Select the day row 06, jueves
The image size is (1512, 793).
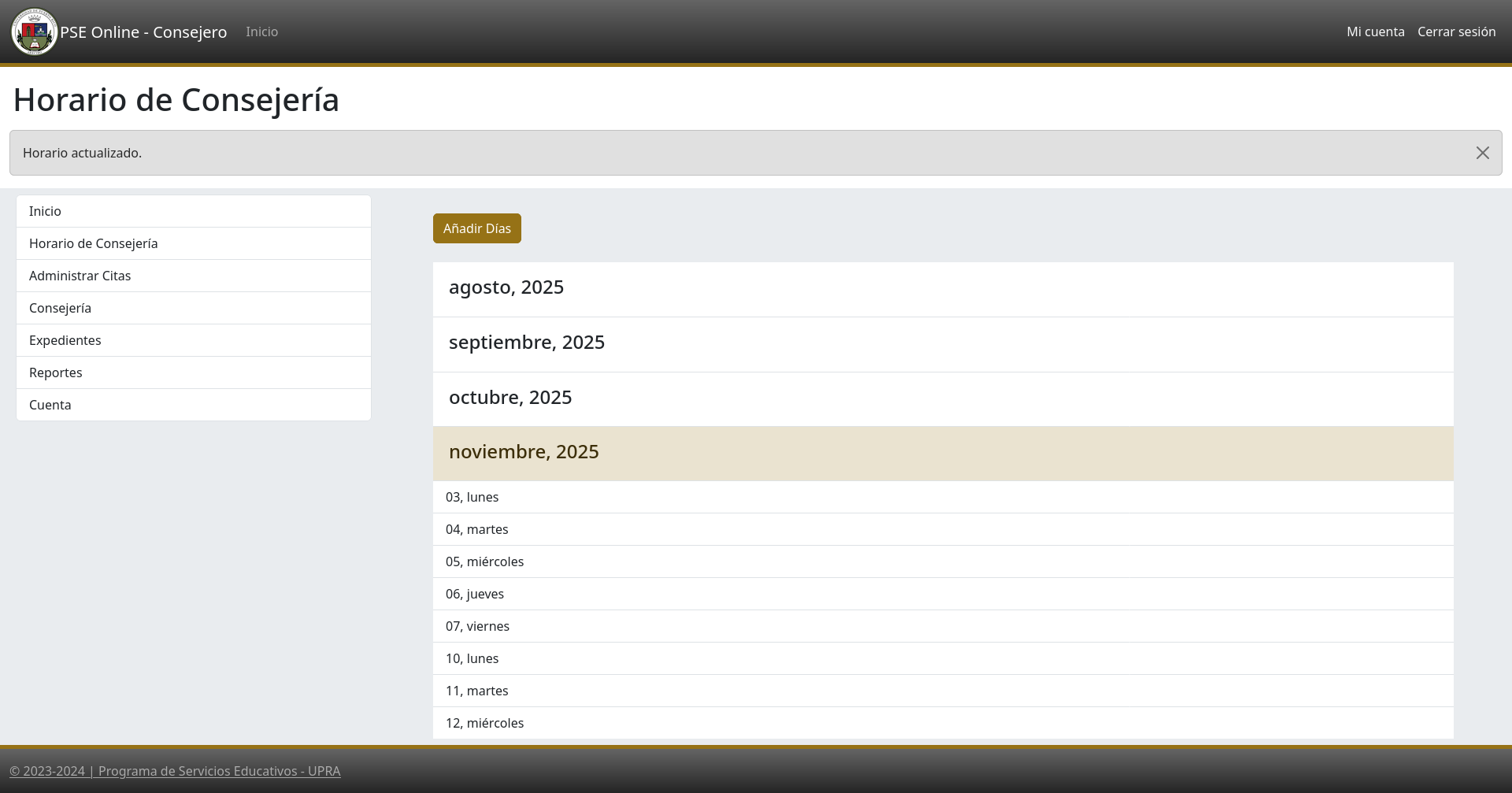pos(943,594)
